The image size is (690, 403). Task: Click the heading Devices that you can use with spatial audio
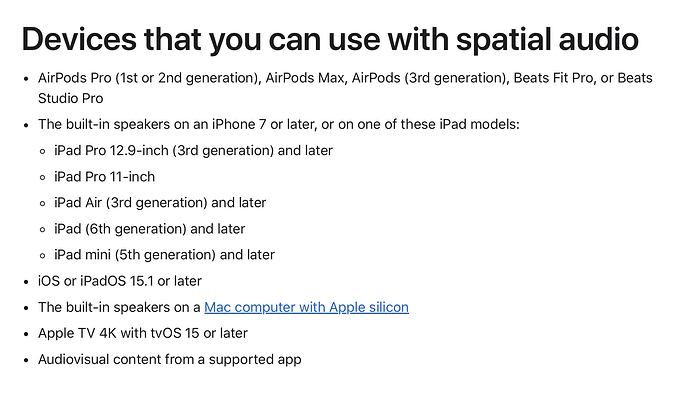click(x=330, y=39)
